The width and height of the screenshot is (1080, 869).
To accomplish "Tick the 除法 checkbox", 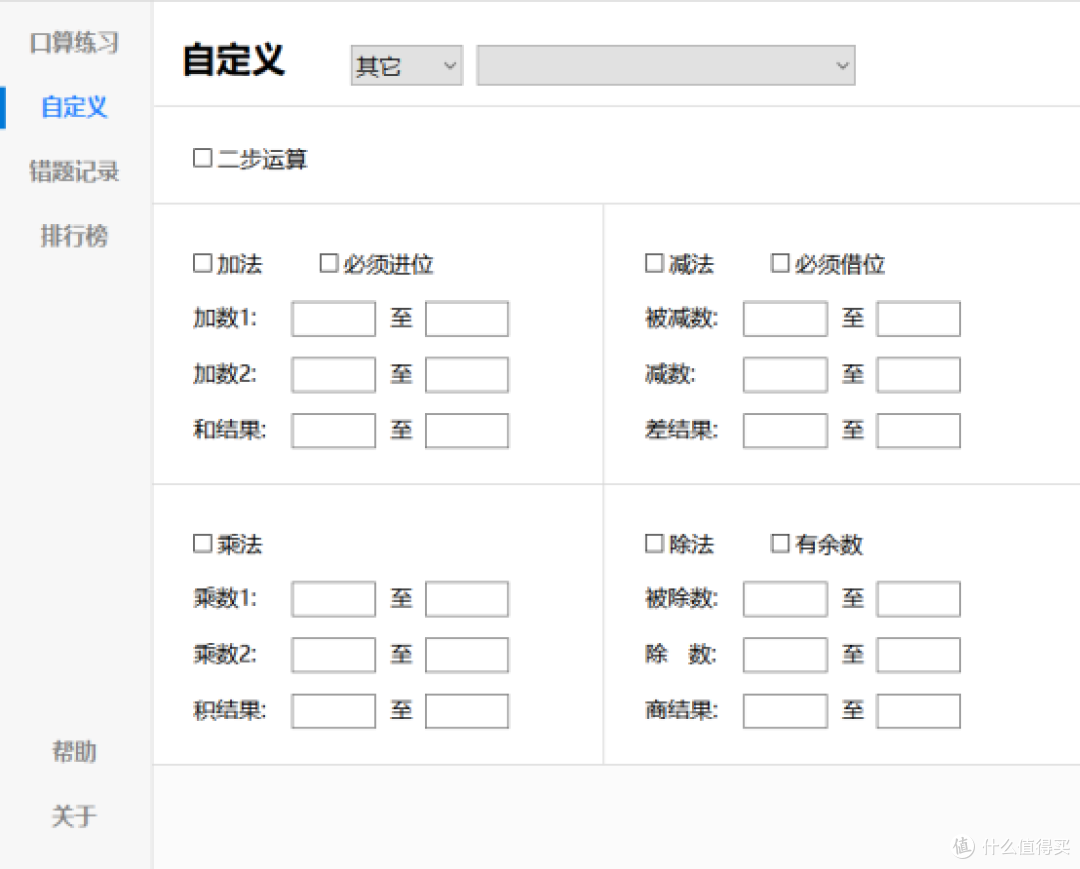I will (654, 543).
